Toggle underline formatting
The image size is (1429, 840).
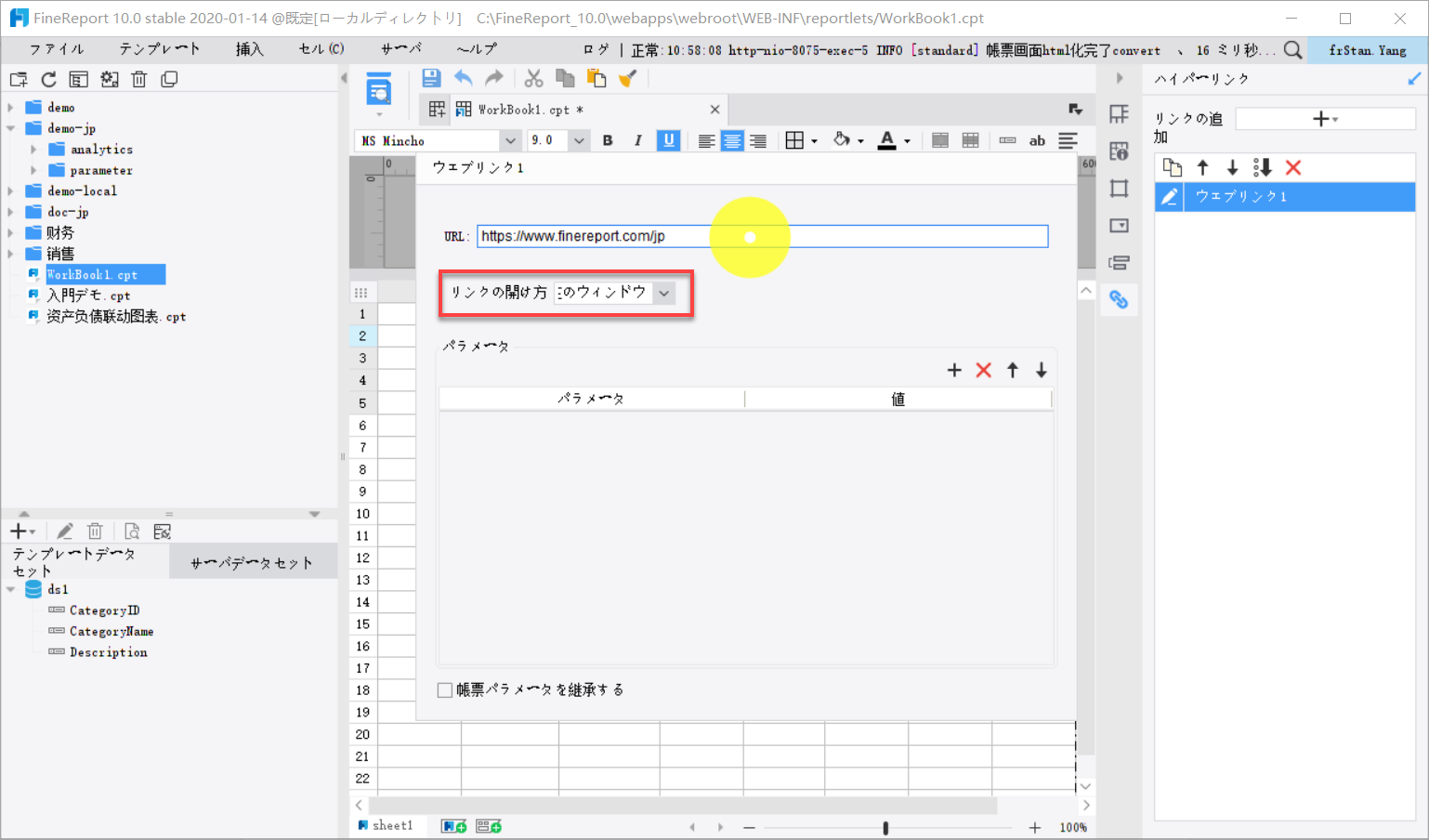click(x=668, y=140)
